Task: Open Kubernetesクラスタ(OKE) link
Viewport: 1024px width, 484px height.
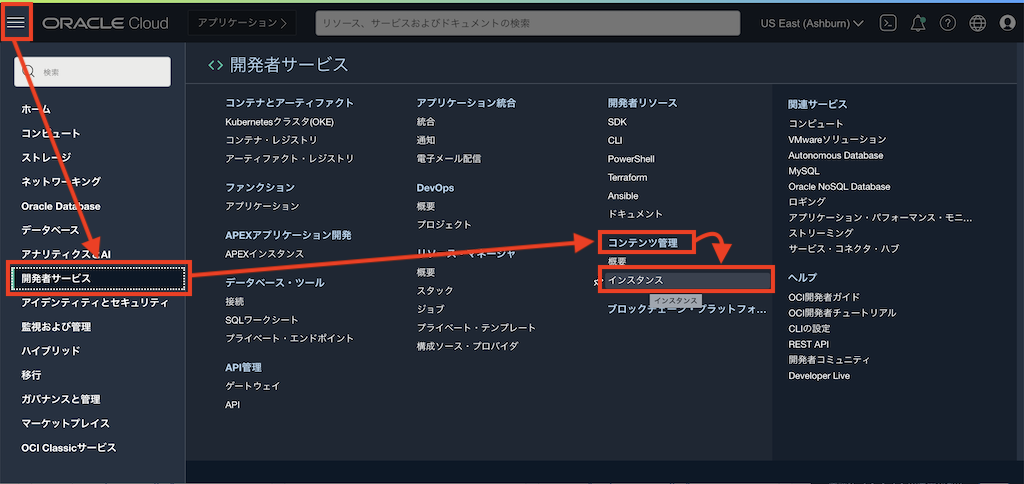Action: pos(280,121)
